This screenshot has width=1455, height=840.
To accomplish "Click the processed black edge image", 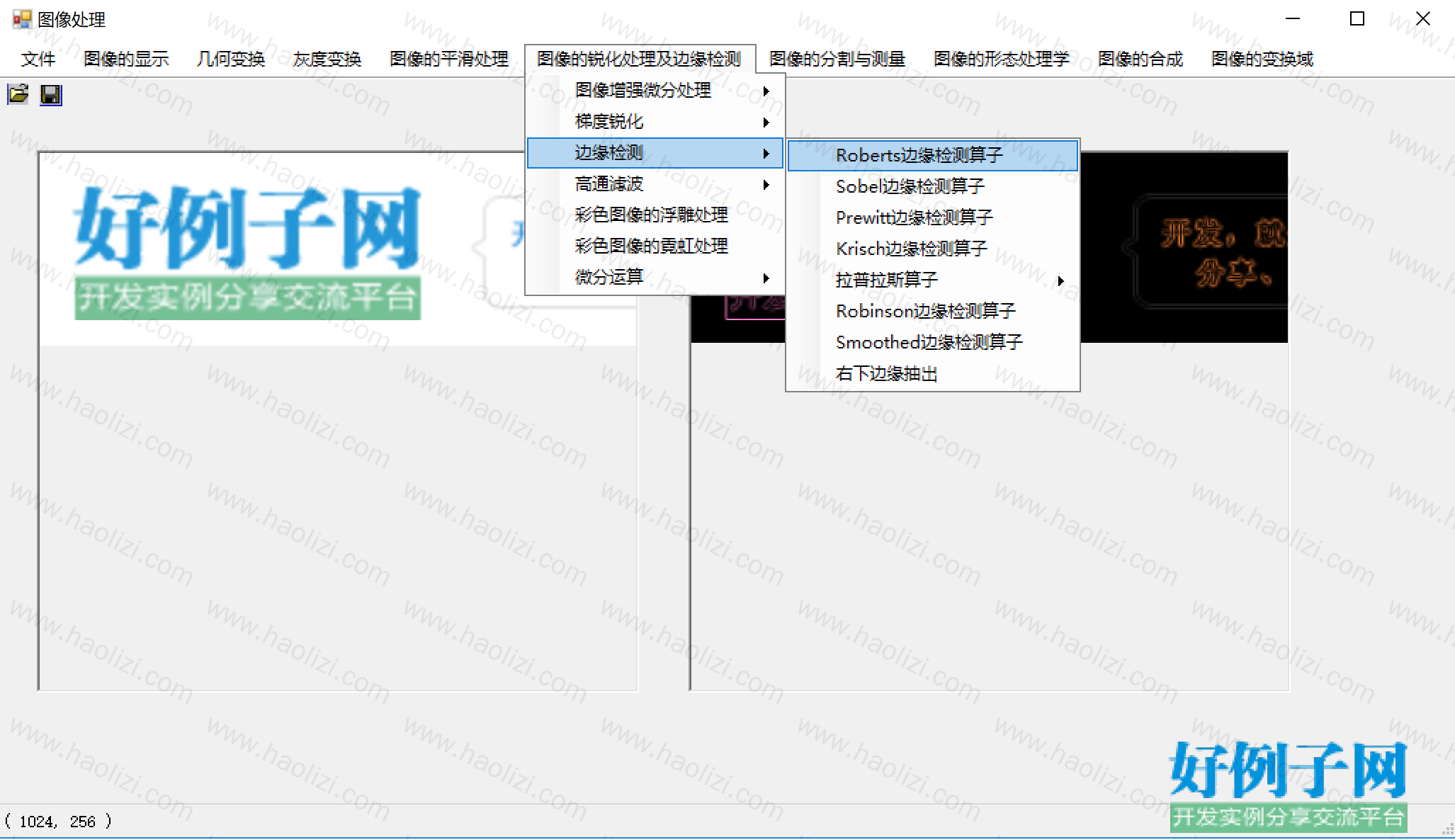I will pos(1184,247).
